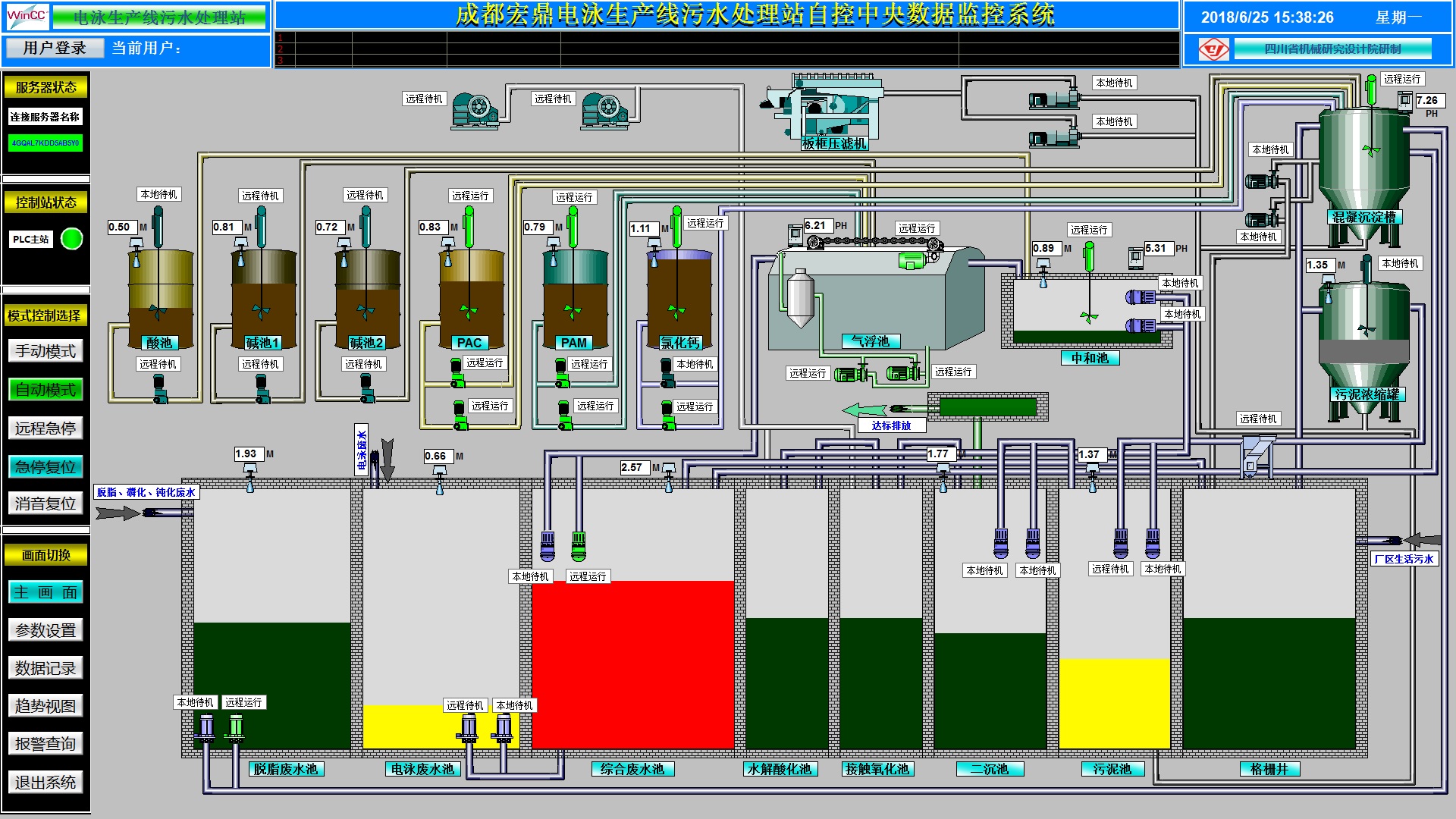Click the metering pump below 碱池2
The image size is (1456, 819).
[367, 388]
